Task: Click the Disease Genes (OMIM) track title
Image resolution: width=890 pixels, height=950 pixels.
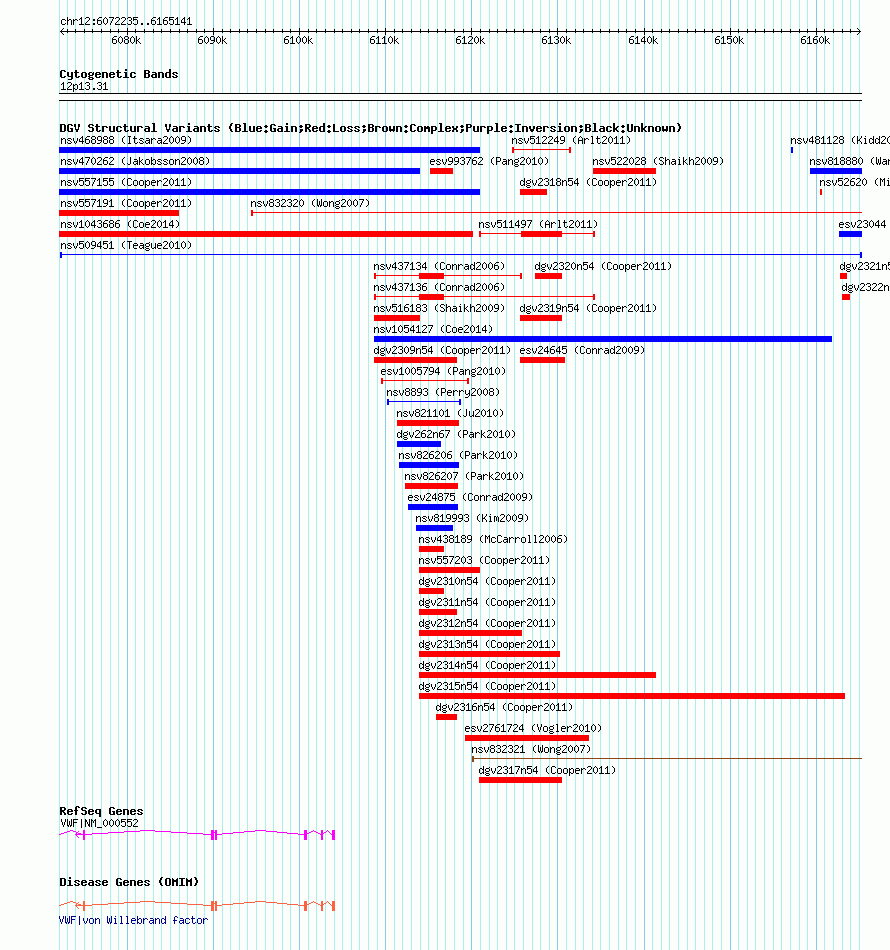Action: (129, 882)
